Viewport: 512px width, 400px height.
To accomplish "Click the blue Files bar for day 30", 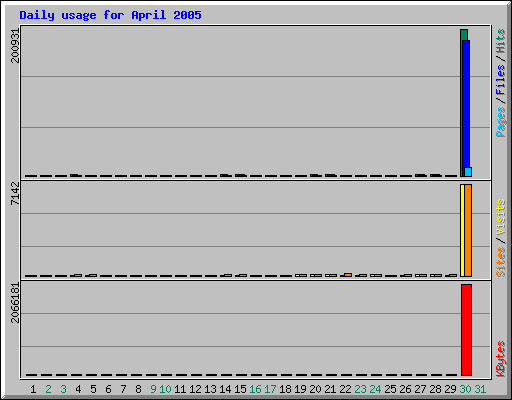I will tap(466, 108).
